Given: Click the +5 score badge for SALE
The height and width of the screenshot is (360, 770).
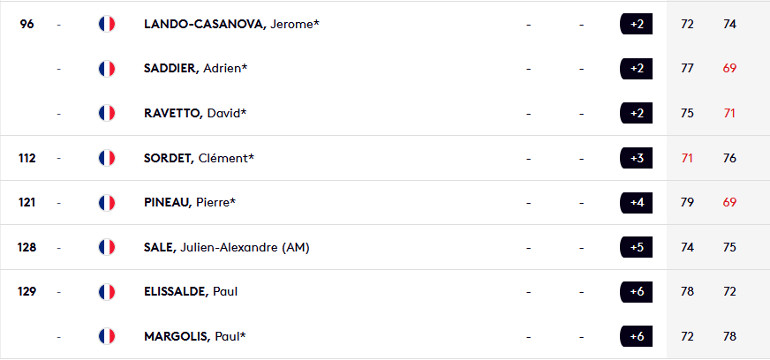Looking at the screenshot, I should tap(636, 248).
